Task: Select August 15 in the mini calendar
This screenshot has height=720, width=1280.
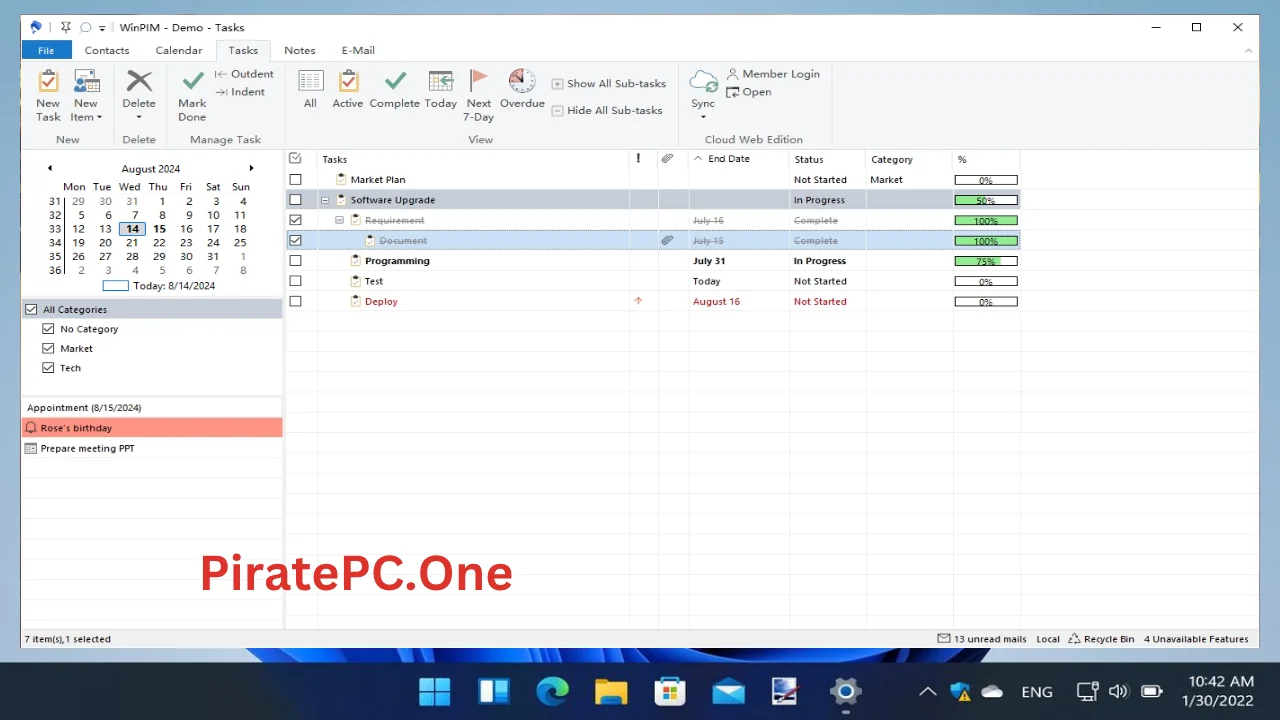Action: pos(159,229)
